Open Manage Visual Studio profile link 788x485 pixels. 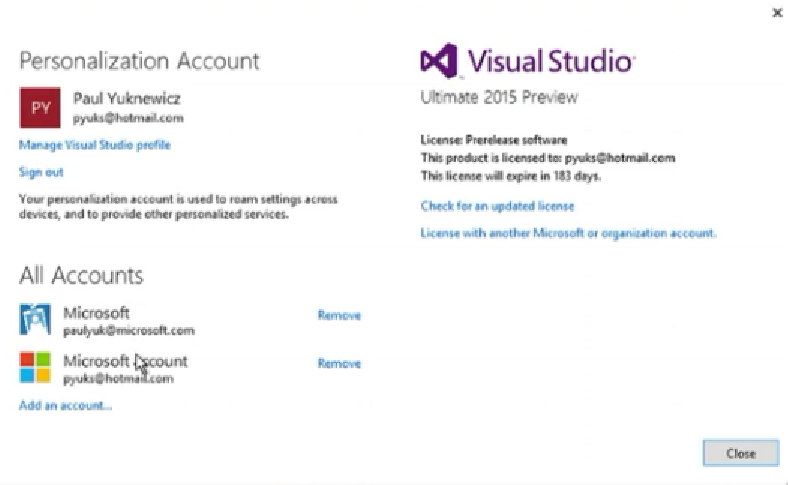(94, 145)
